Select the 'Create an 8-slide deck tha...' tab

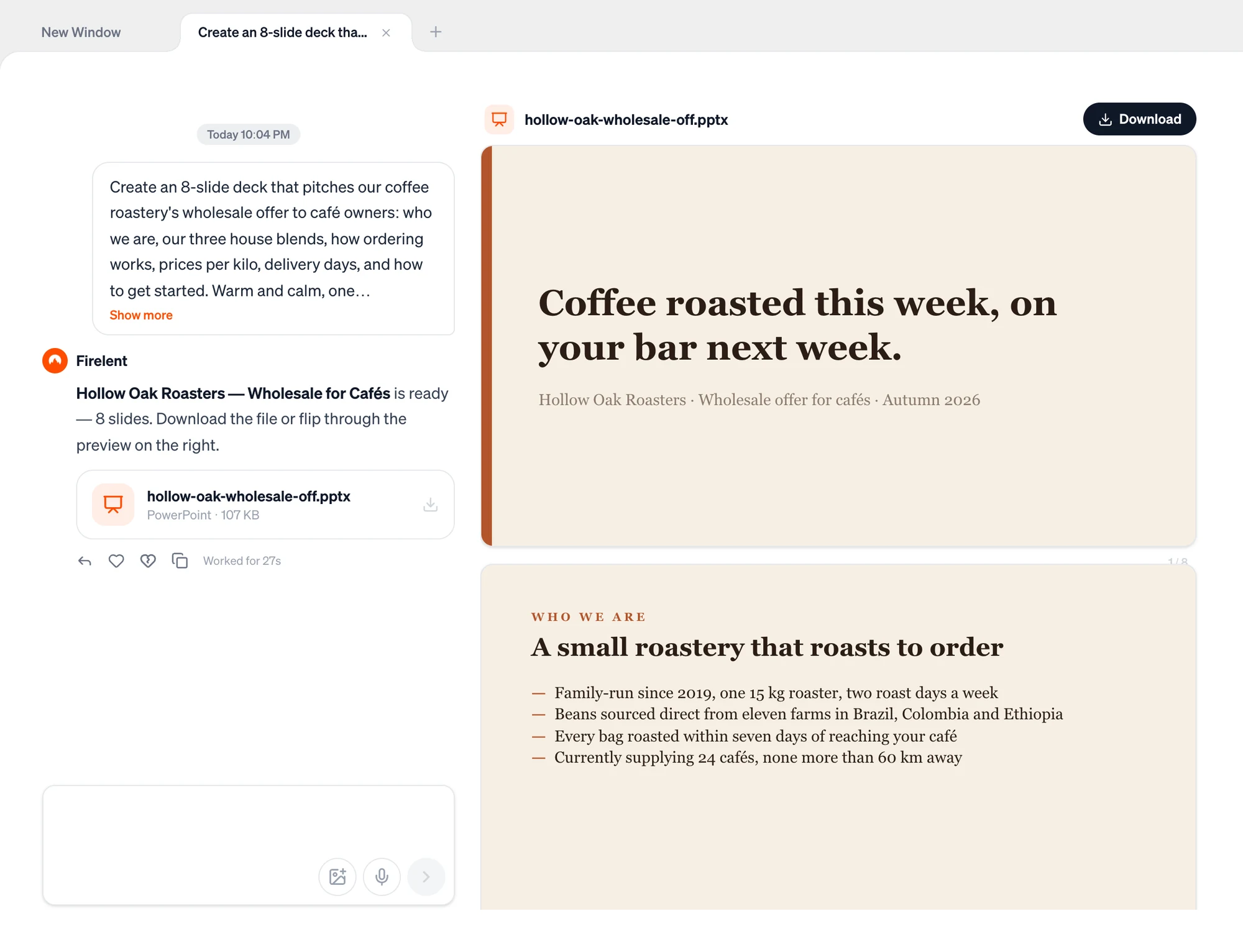coord(296,32)
